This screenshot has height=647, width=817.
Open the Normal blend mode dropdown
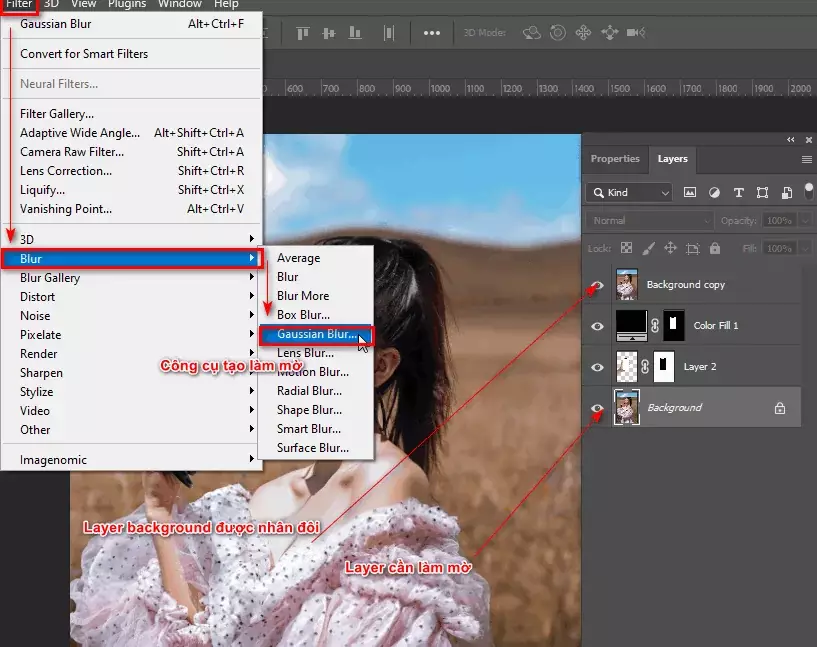click(648, 220)
